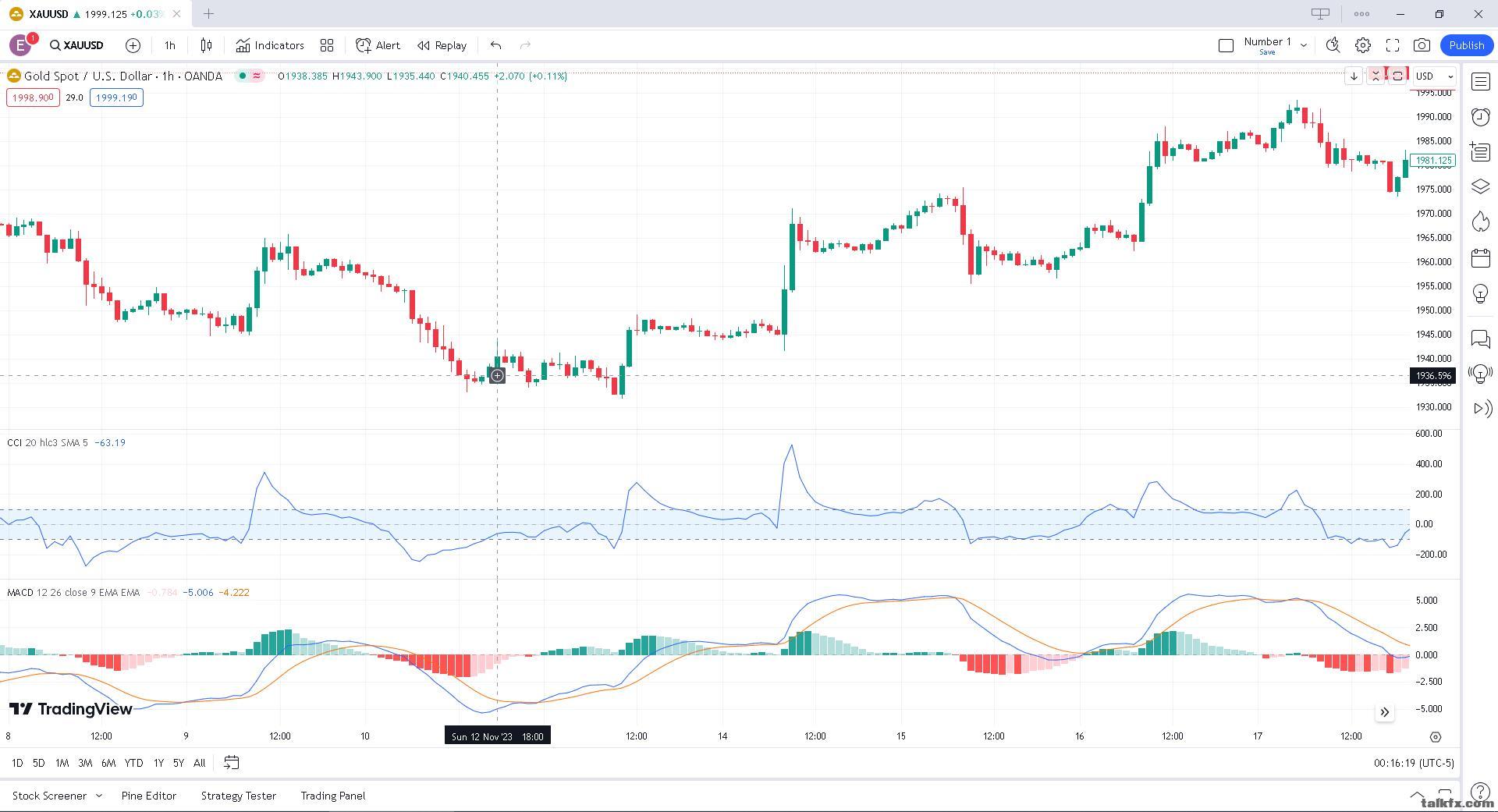Open the Alerts clock panel icon
This screenshot has width=1498, height=812.
click(1480, 117)
